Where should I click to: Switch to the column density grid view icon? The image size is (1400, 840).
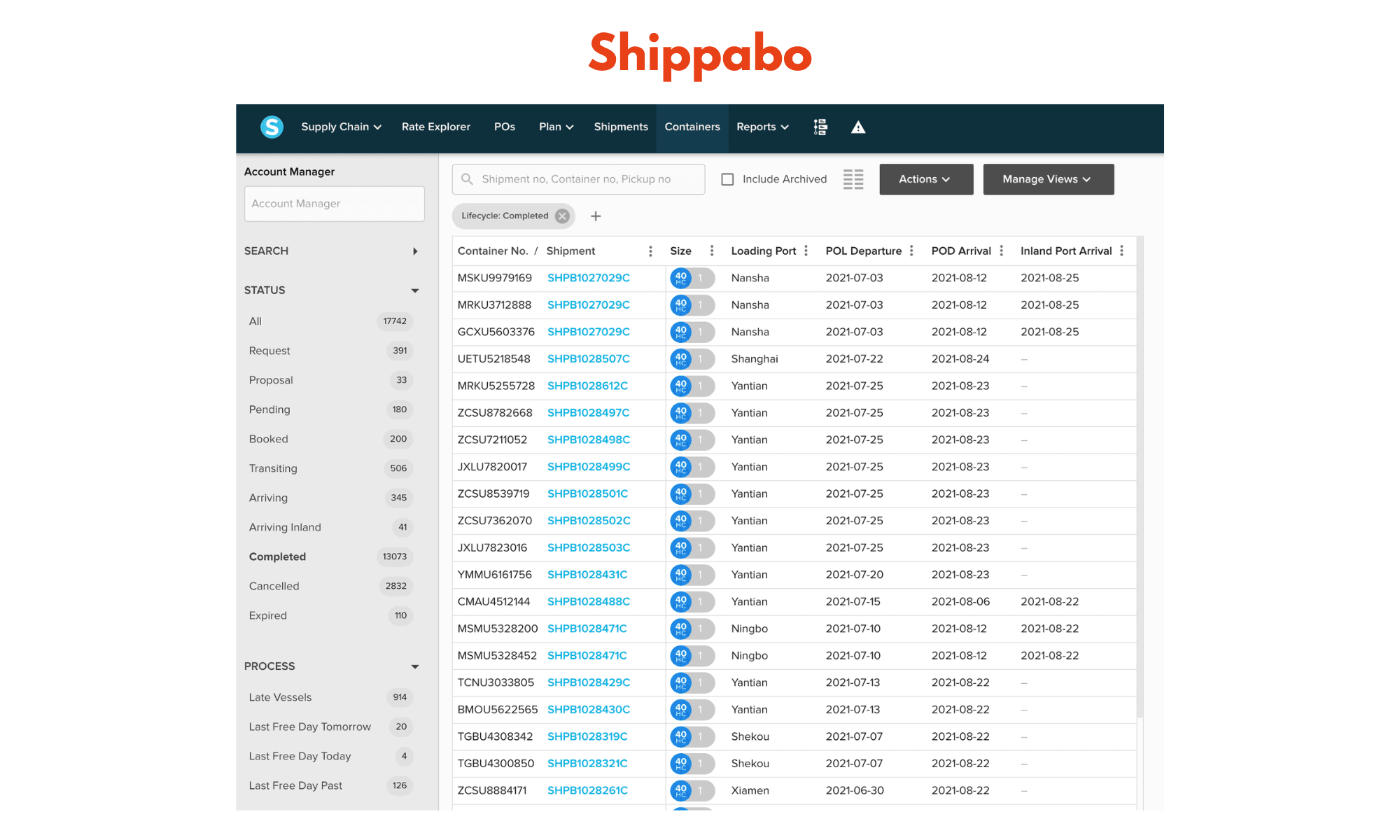pos(853,179)
